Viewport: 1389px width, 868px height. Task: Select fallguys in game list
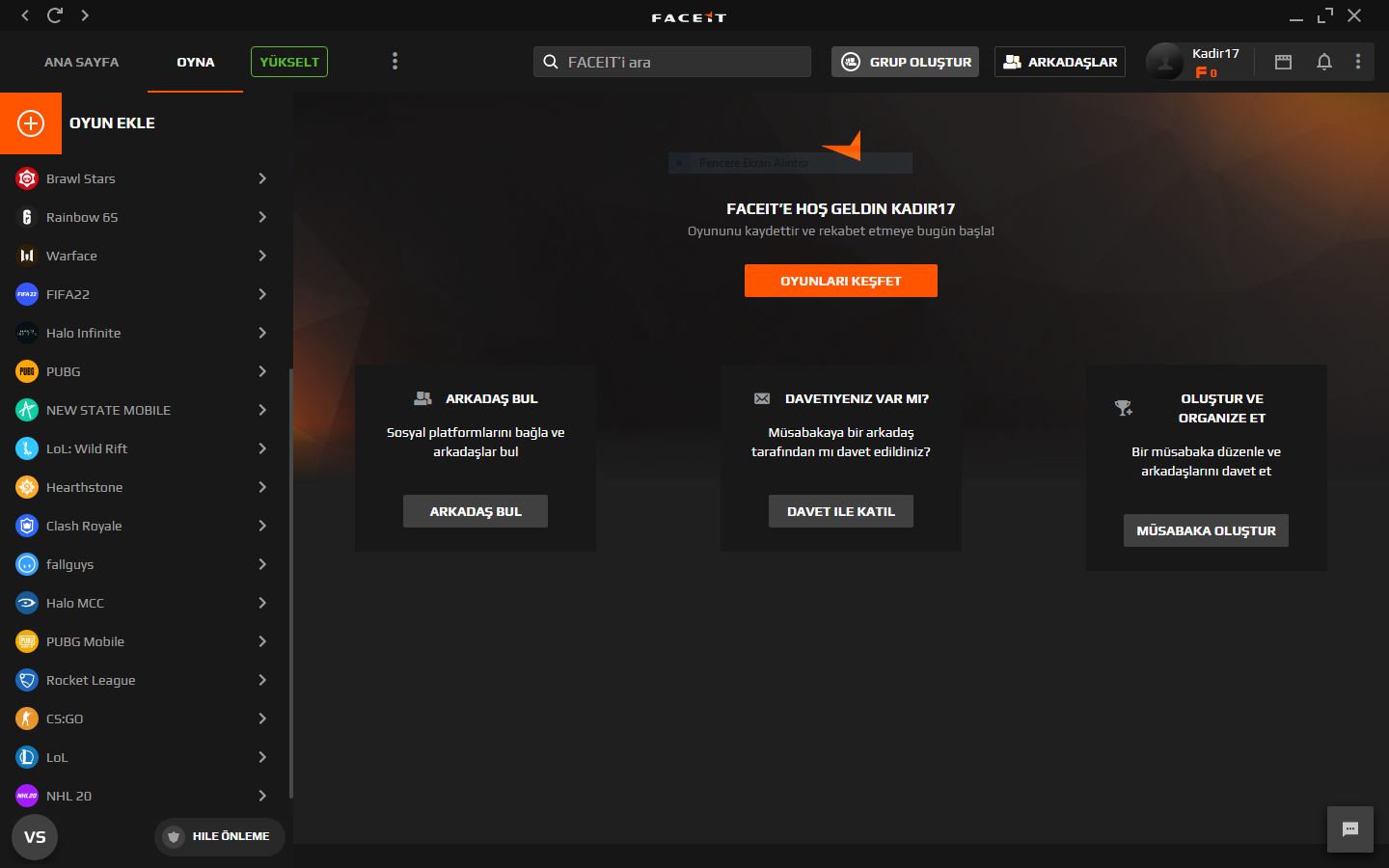pos(143,564)
